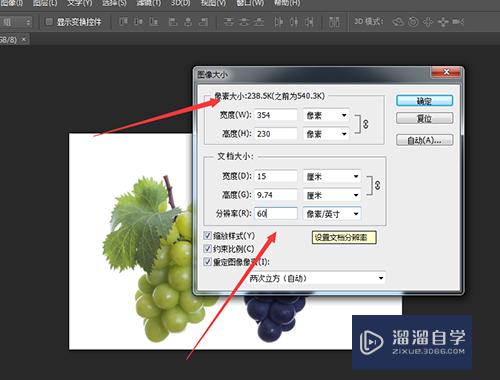The image size is (500, 380).
Task: Click the auto-align layers icon
Action: (x=334, y=22)
